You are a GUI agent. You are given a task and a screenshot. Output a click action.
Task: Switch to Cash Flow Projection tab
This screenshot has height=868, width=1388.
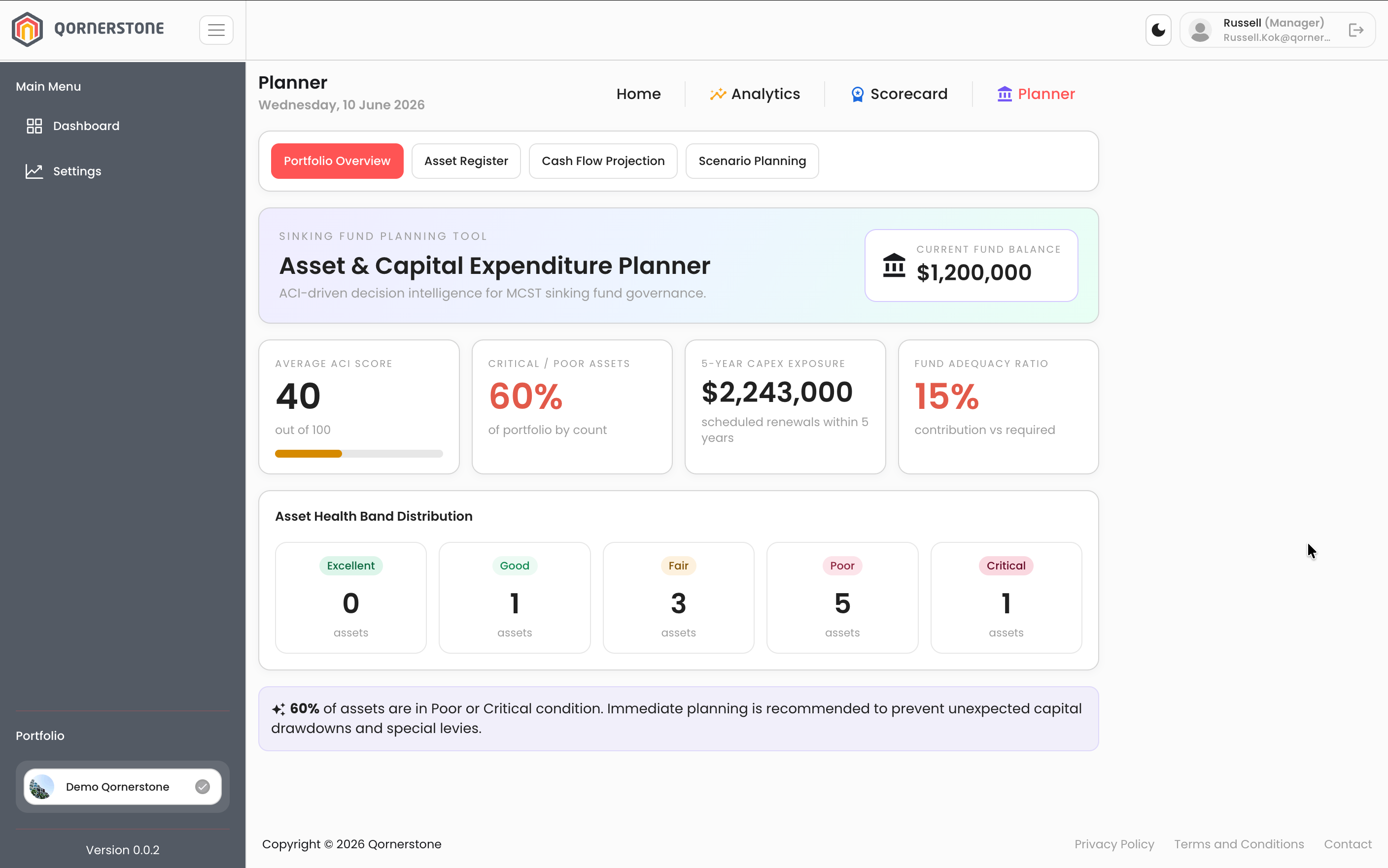603,161
